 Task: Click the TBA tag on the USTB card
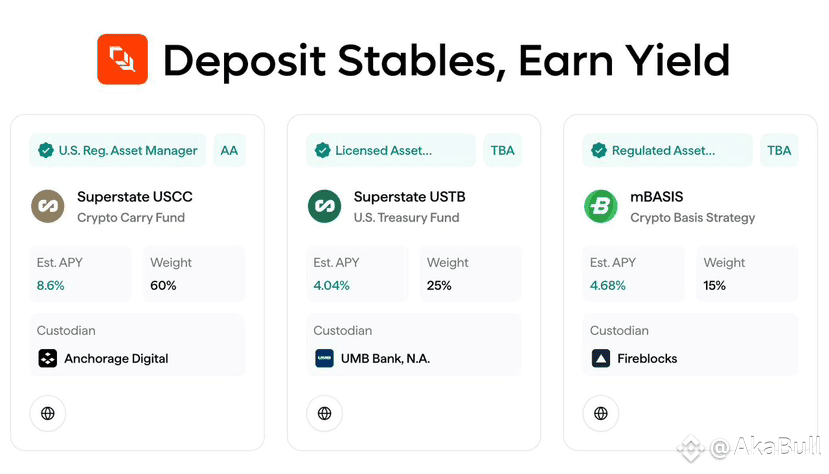click(x=502, y=151)
